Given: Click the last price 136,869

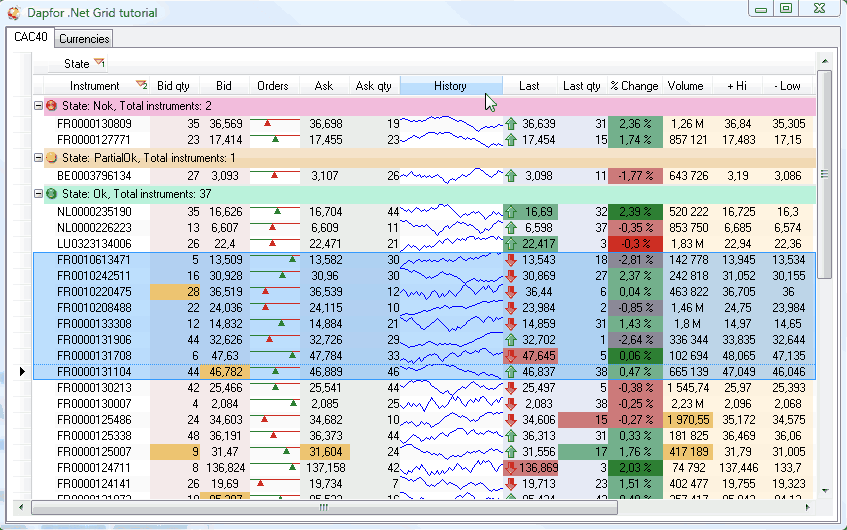Looking at the screenshot, I should click(531, 468).
